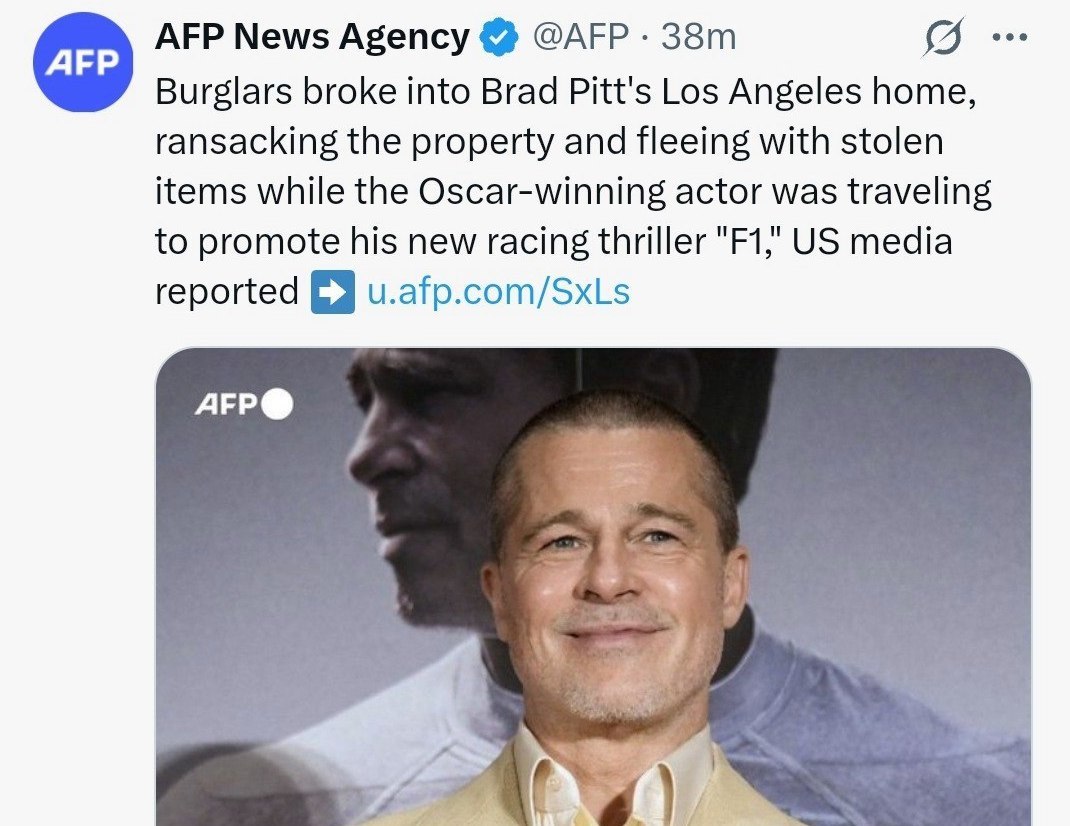
Task: Click the 'Burglars broke into' opening line
Action: pyautogui.click(x=317, y=91)
